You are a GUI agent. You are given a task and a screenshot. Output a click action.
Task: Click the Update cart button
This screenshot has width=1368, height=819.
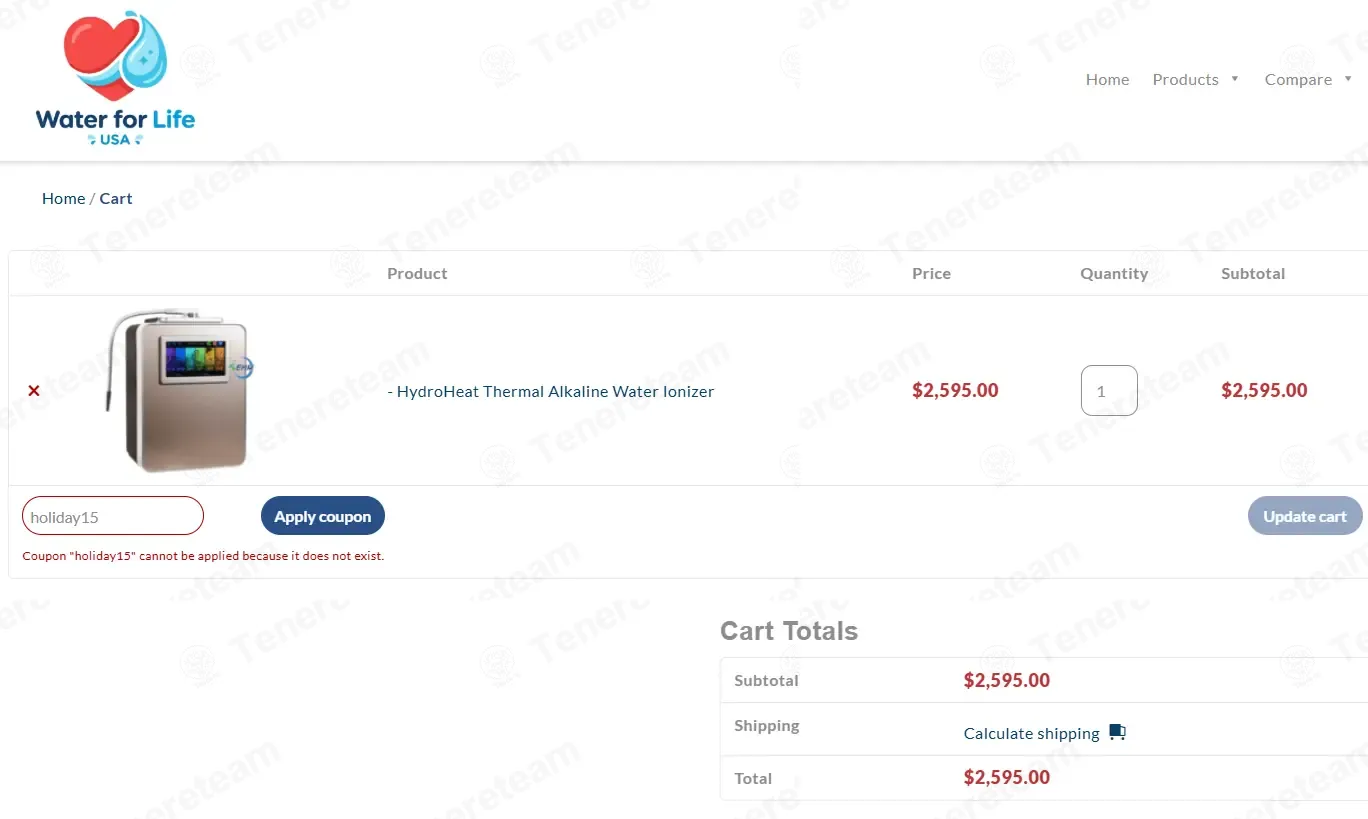(1305, 516)
